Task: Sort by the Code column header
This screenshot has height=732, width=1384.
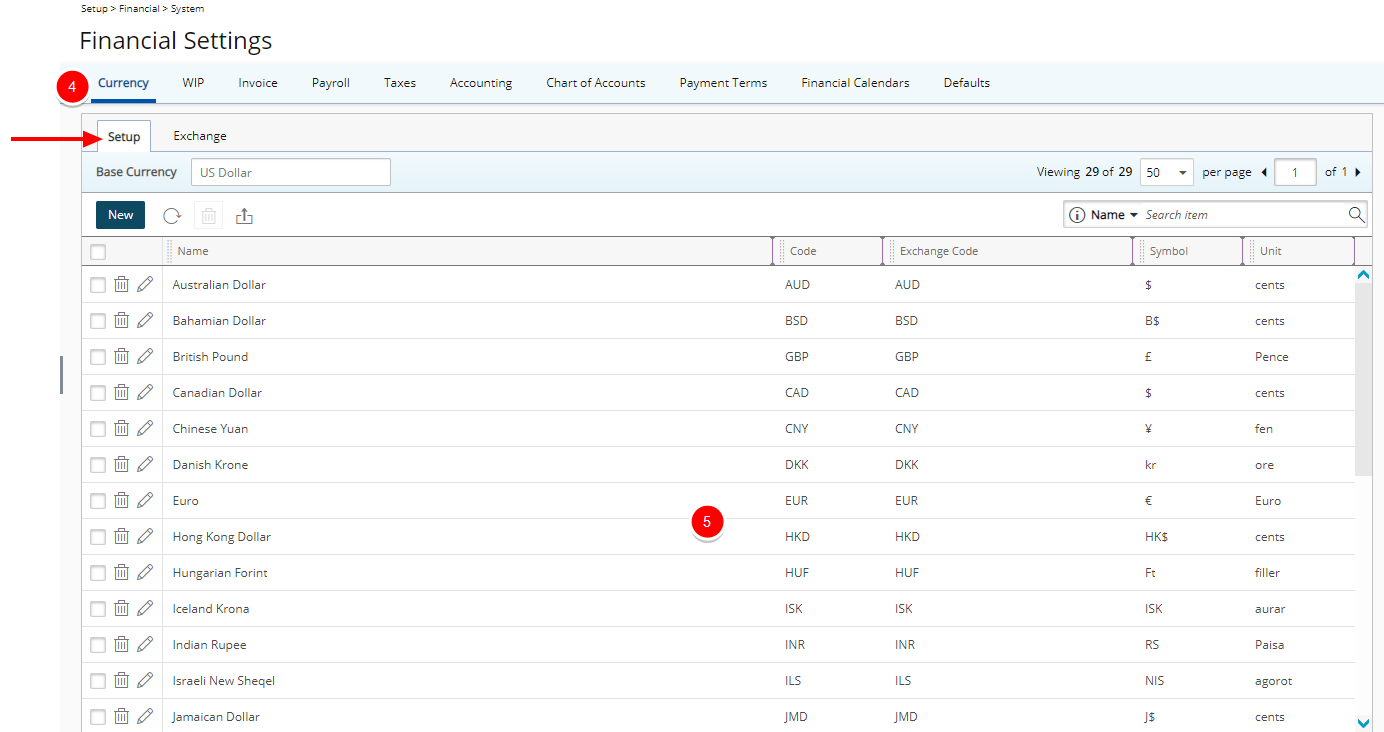Action: (x=803, y=251)
